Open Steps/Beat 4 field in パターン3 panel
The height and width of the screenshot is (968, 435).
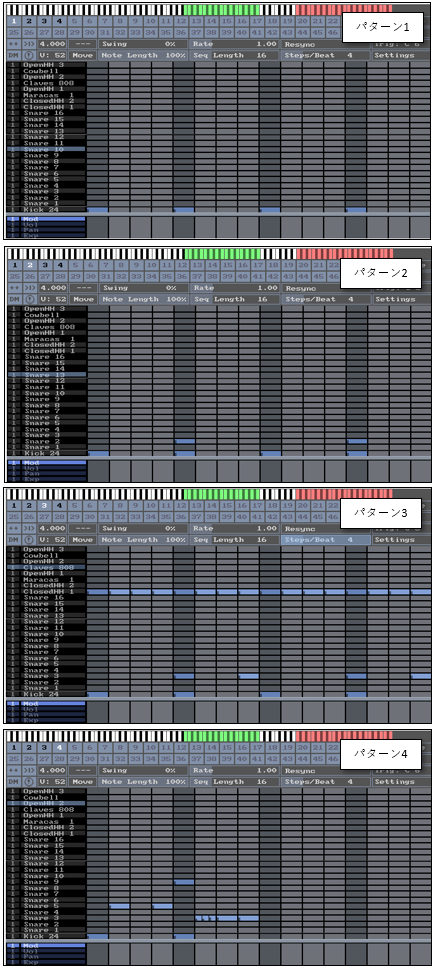[x=326, y=540]
